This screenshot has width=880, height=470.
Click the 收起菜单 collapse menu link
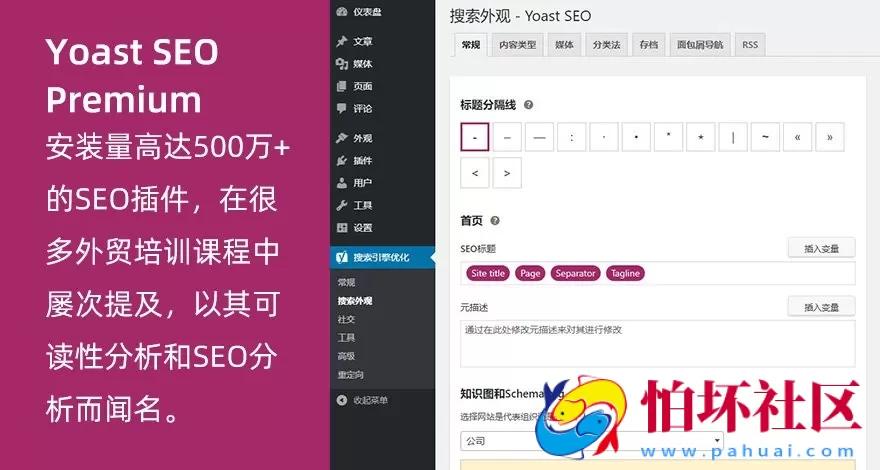[x=370, y=400]
